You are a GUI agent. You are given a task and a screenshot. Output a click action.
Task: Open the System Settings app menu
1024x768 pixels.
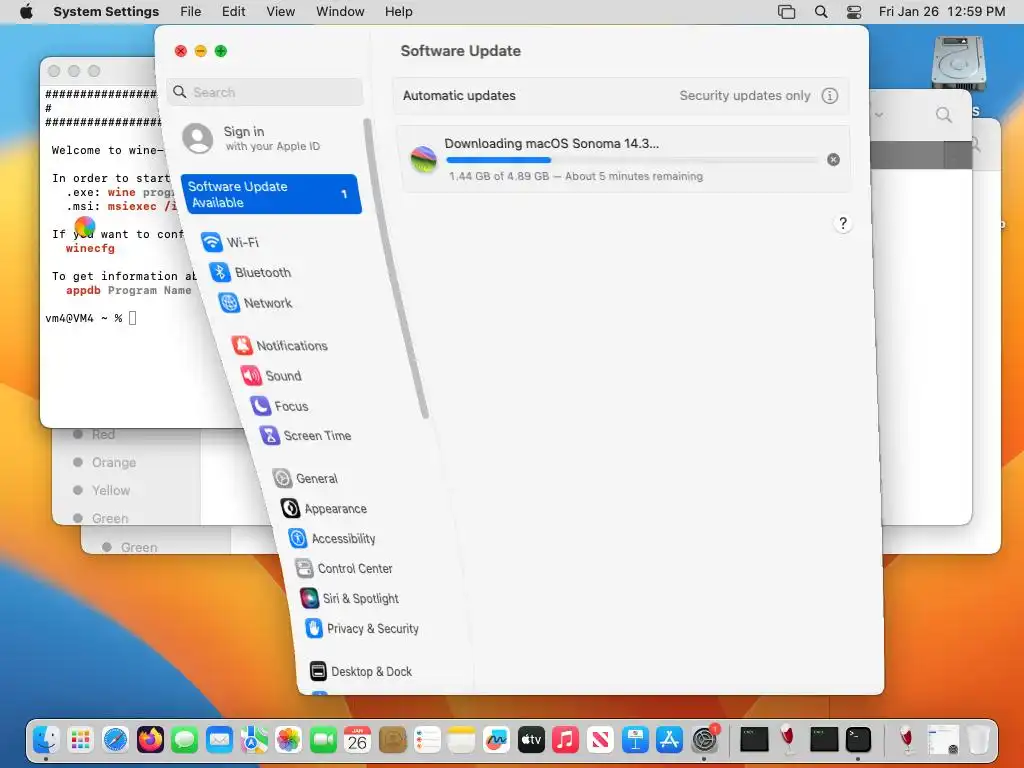pos(106,12)
